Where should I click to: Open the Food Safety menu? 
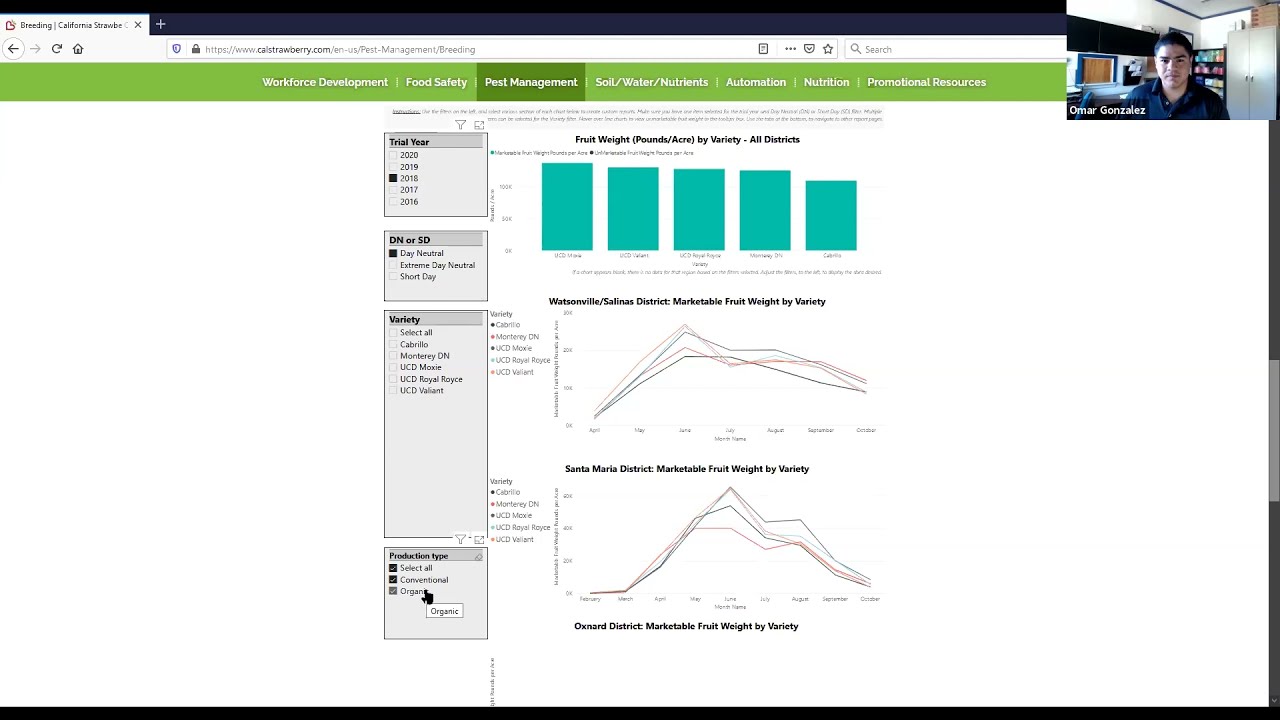click(x=436, y=82)
